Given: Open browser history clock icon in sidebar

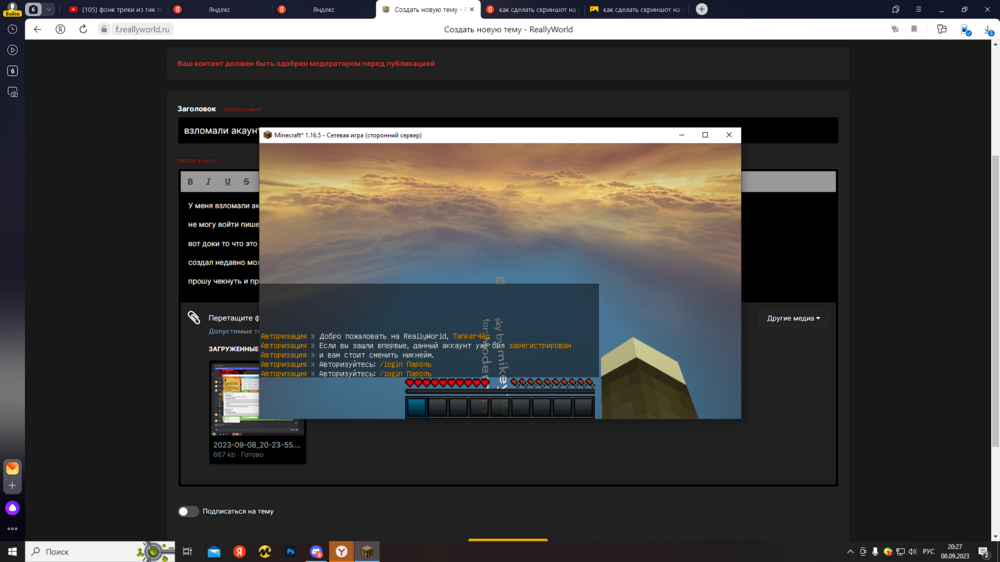Looking at the screenshot, I should pyautogui.click(x=12, y=29).
